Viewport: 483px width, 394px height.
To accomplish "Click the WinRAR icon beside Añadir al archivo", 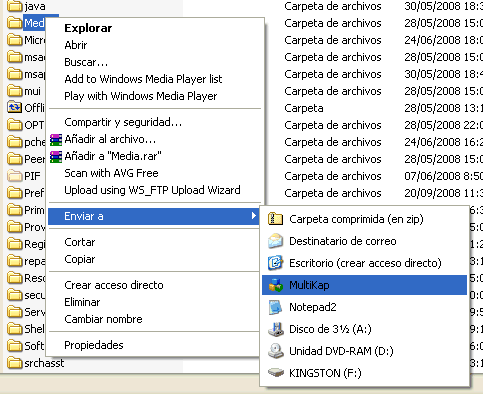I will tap(56, 140).
